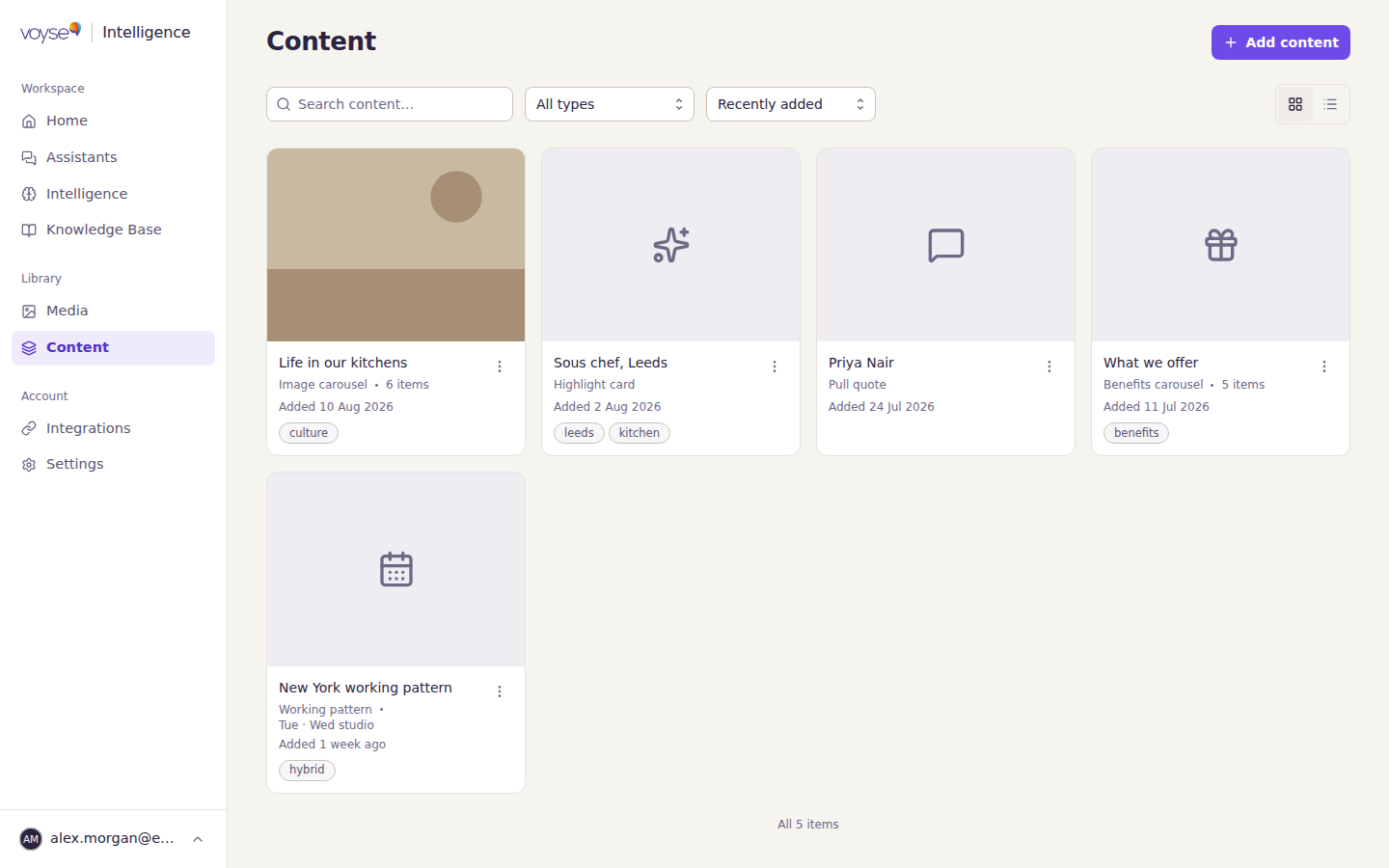Open the Priya Nair pull quote thumbnail

(x=945, y=245)
